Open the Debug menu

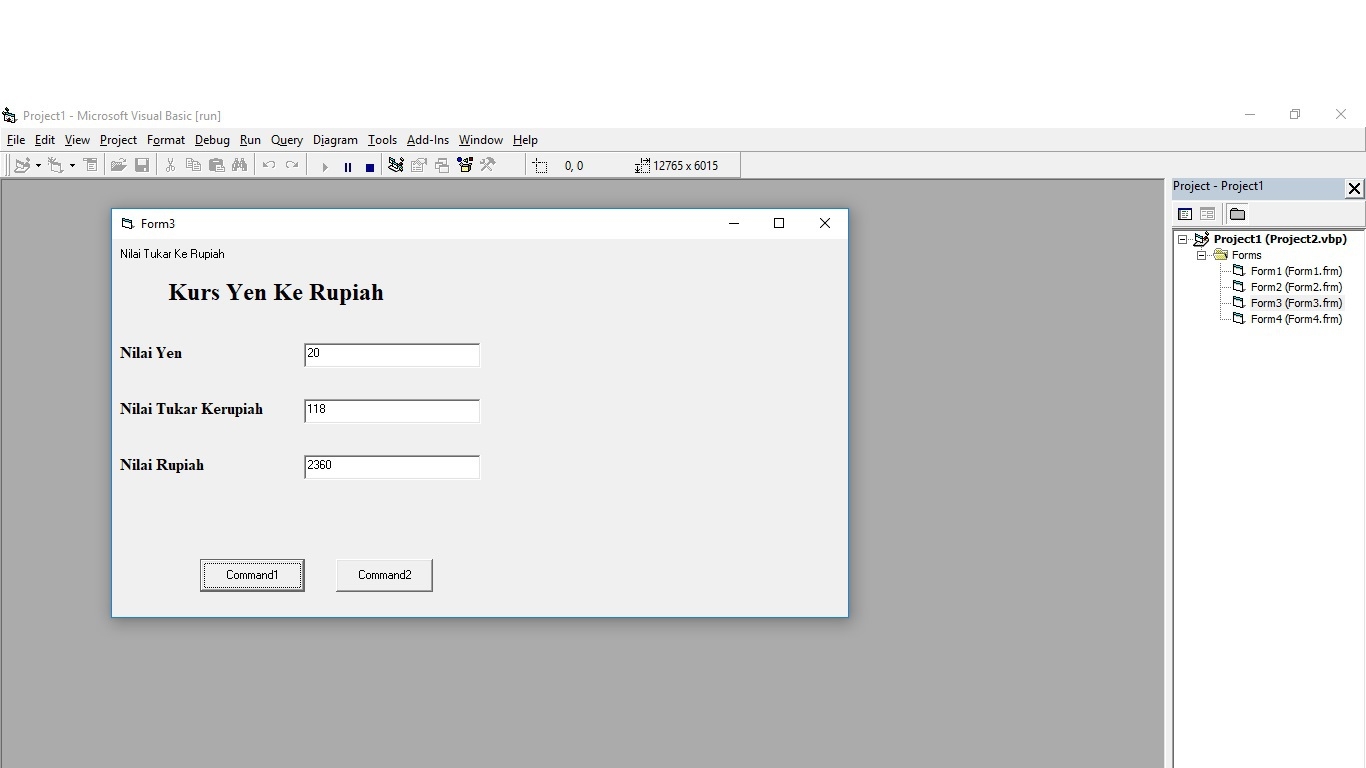(211, 140)
